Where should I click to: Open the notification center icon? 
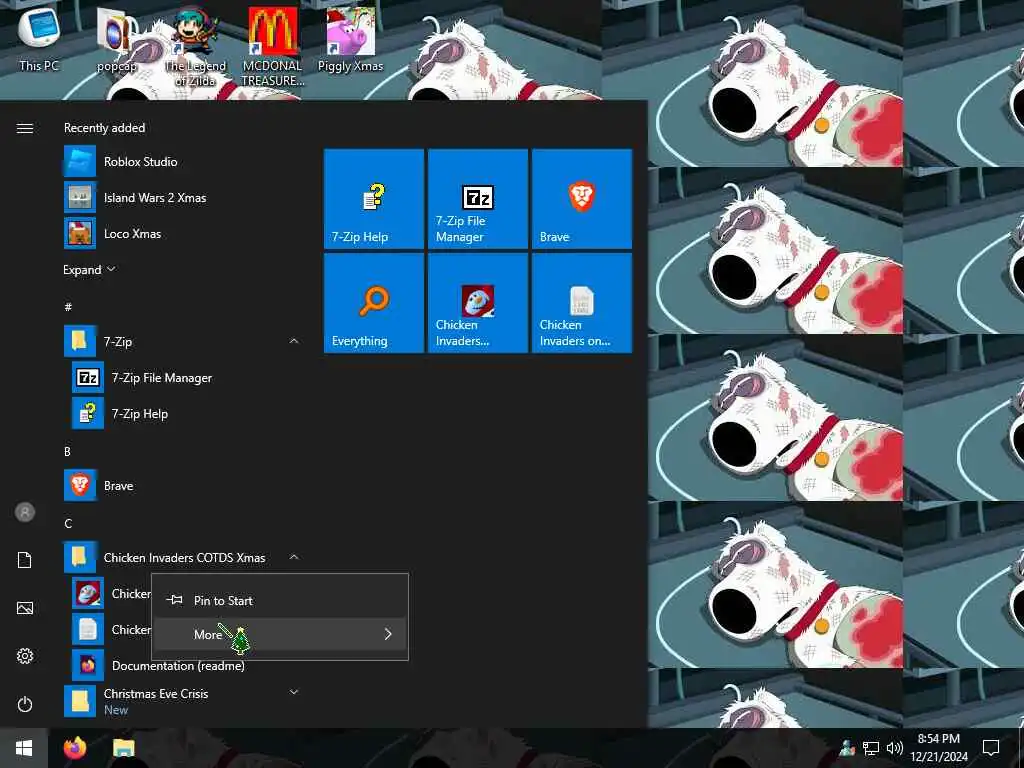point(991,748)
